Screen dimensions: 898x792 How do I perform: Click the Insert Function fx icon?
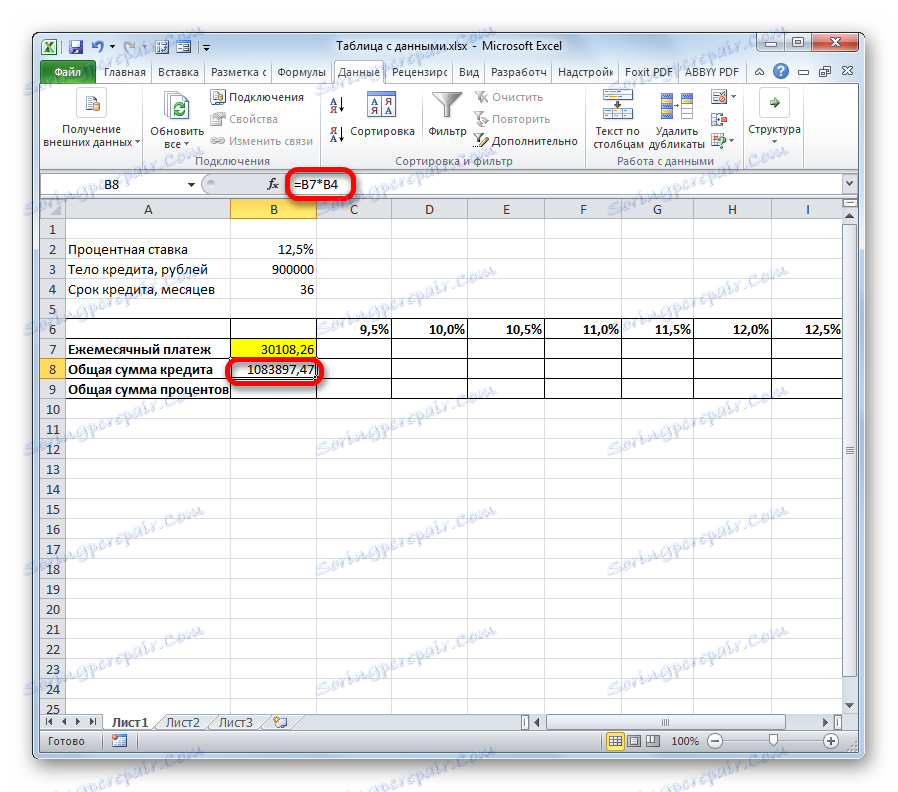point(273,184)
